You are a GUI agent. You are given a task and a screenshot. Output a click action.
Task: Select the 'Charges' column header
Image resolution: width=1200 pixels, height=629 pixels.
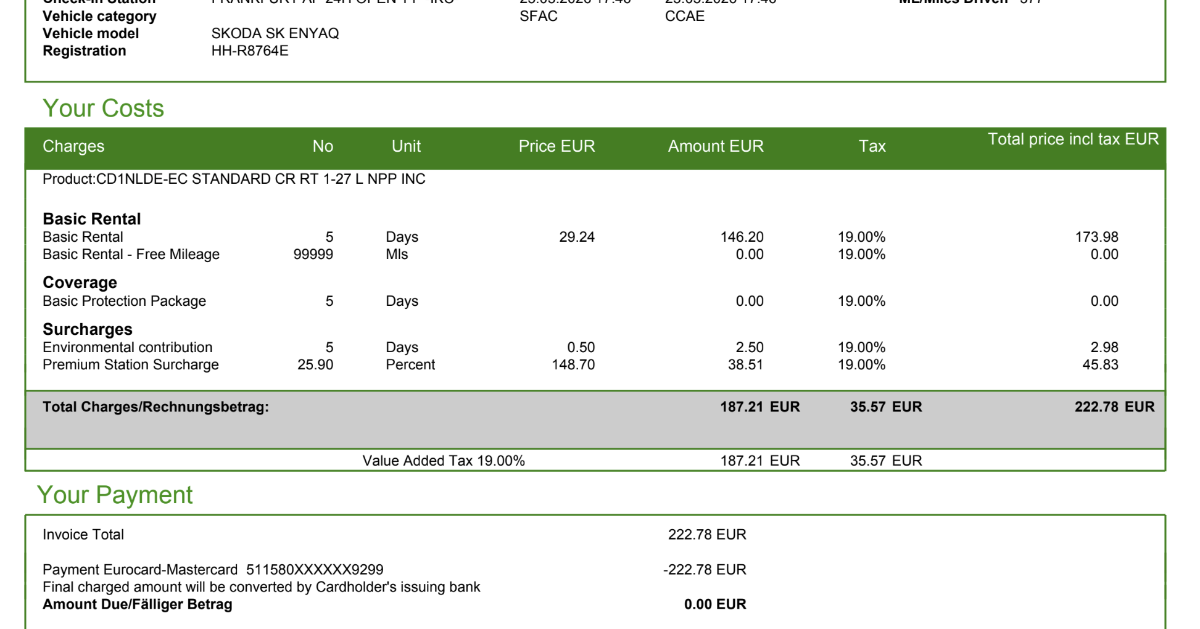(73, 146)
